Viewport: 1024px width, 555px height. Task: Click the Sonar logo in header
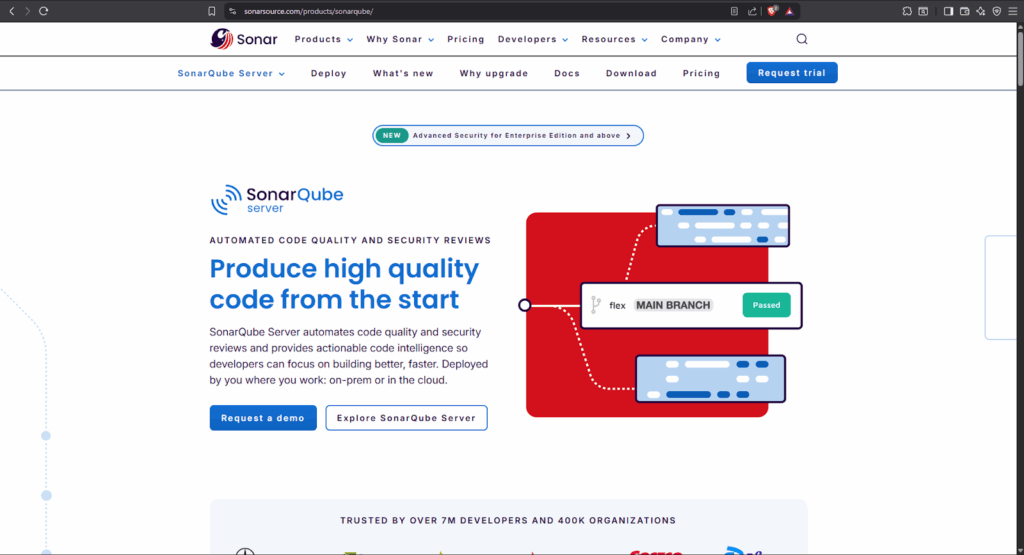pyautogui.click(x=244, y=39)
